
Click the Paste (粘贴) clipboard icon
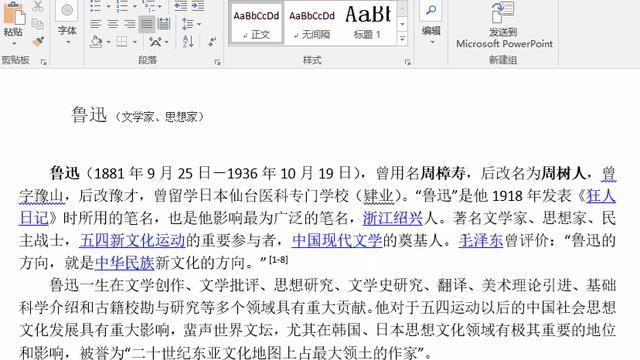pos(14,12)
